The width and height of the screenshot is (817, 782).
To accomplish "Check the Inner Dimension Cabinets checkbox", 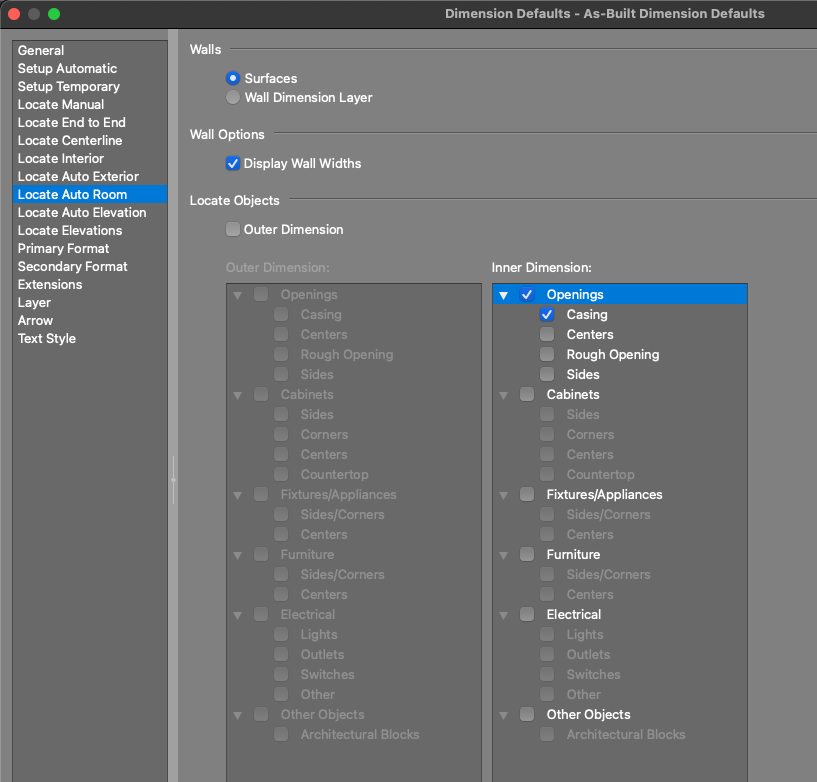I will 527,394.
